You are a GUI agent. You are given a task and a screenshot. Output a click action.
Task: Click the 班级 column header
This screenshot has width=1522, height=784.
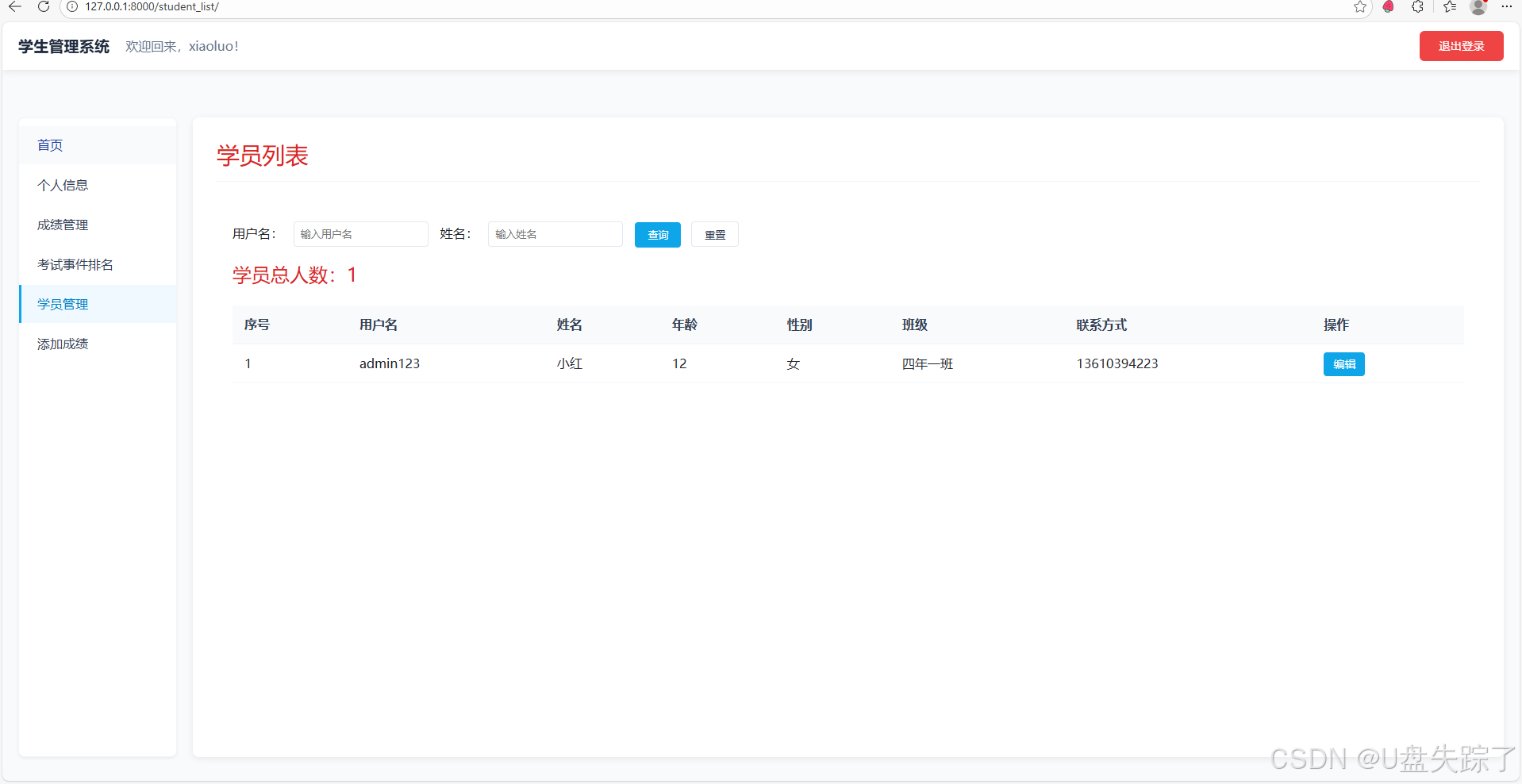[915, 325]
